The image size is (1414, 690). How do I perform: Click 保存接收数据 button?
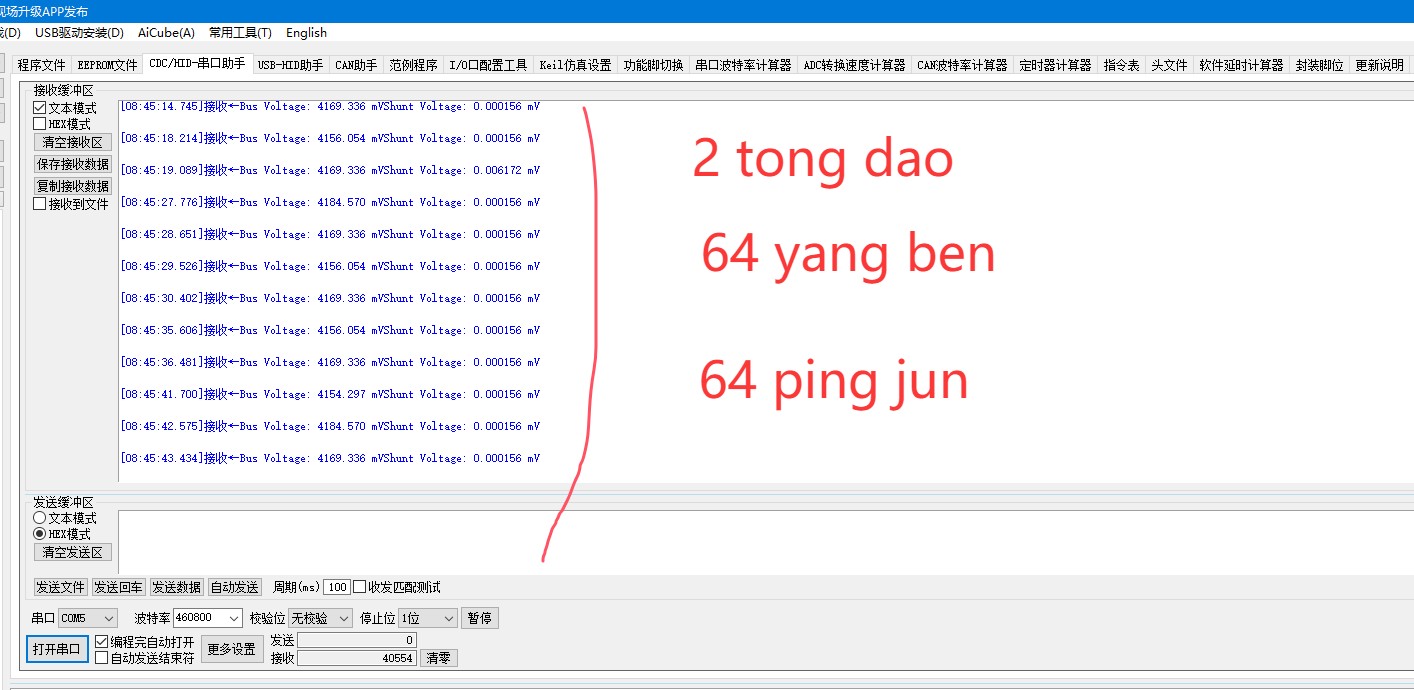pos(73,164)
